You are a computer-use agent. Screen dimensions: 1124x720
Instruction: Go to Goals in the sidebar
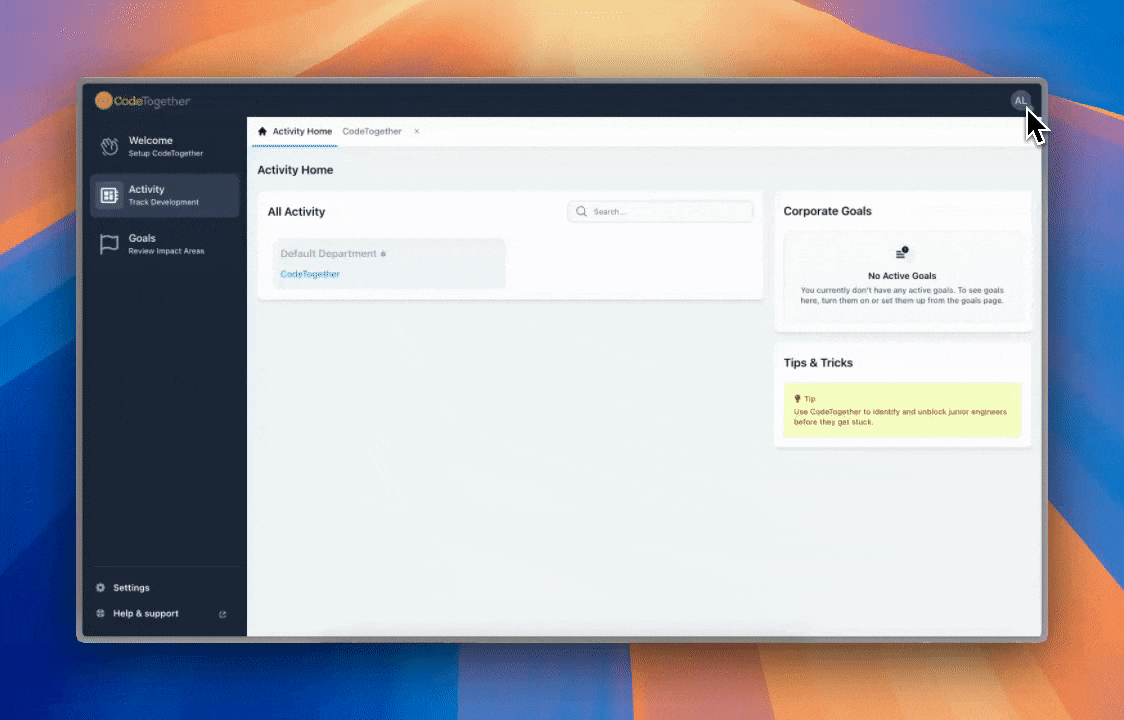coord(164,244)
